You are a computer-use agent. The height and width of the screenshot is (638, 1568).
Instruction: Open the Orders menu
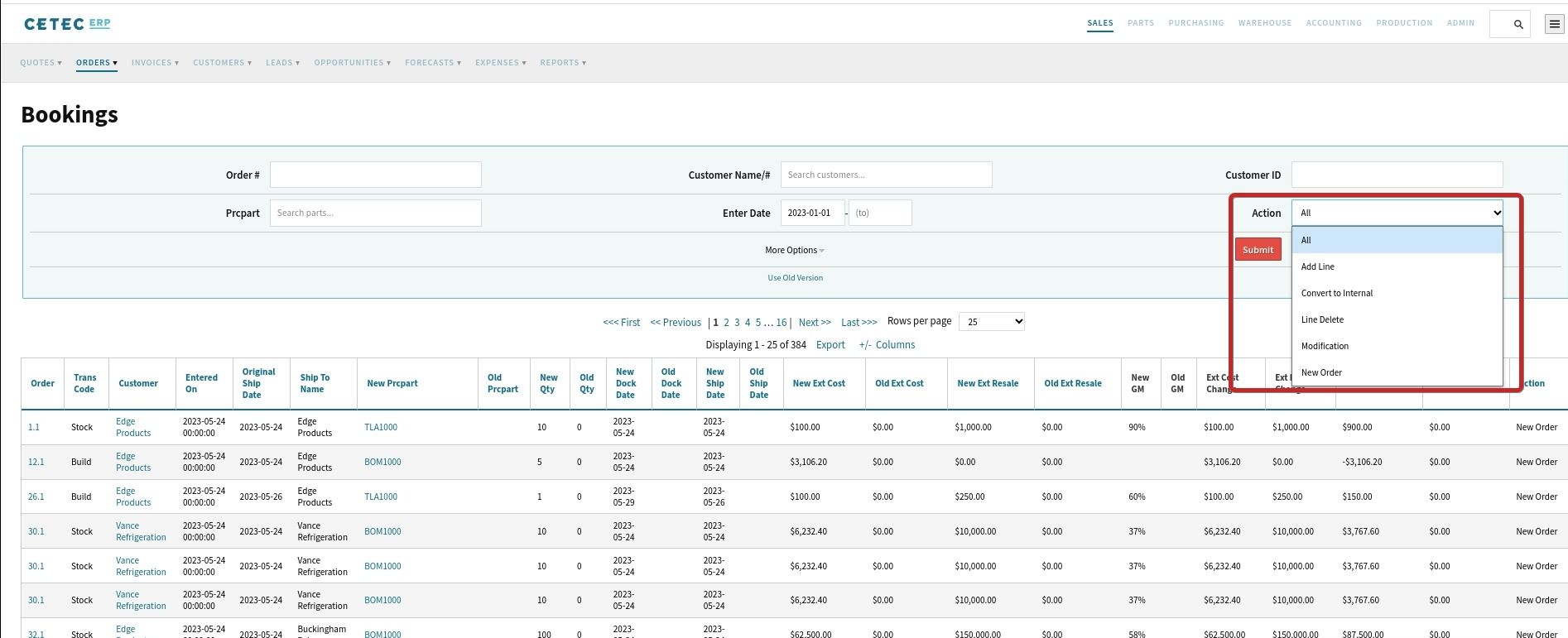(x=96, y=63)
